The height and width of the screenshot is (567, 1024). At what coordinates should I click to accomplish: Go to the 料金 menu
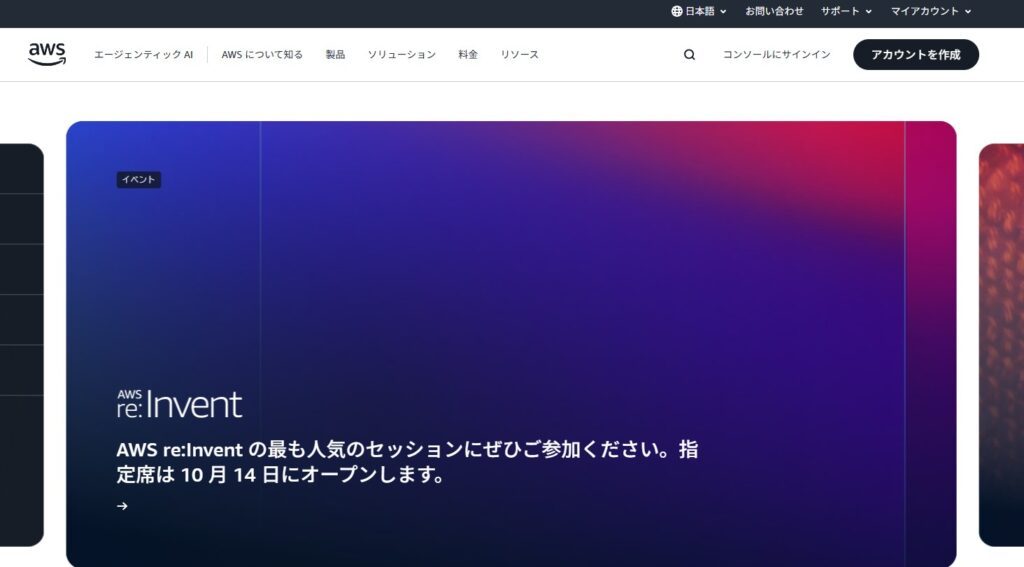[468, 55]
